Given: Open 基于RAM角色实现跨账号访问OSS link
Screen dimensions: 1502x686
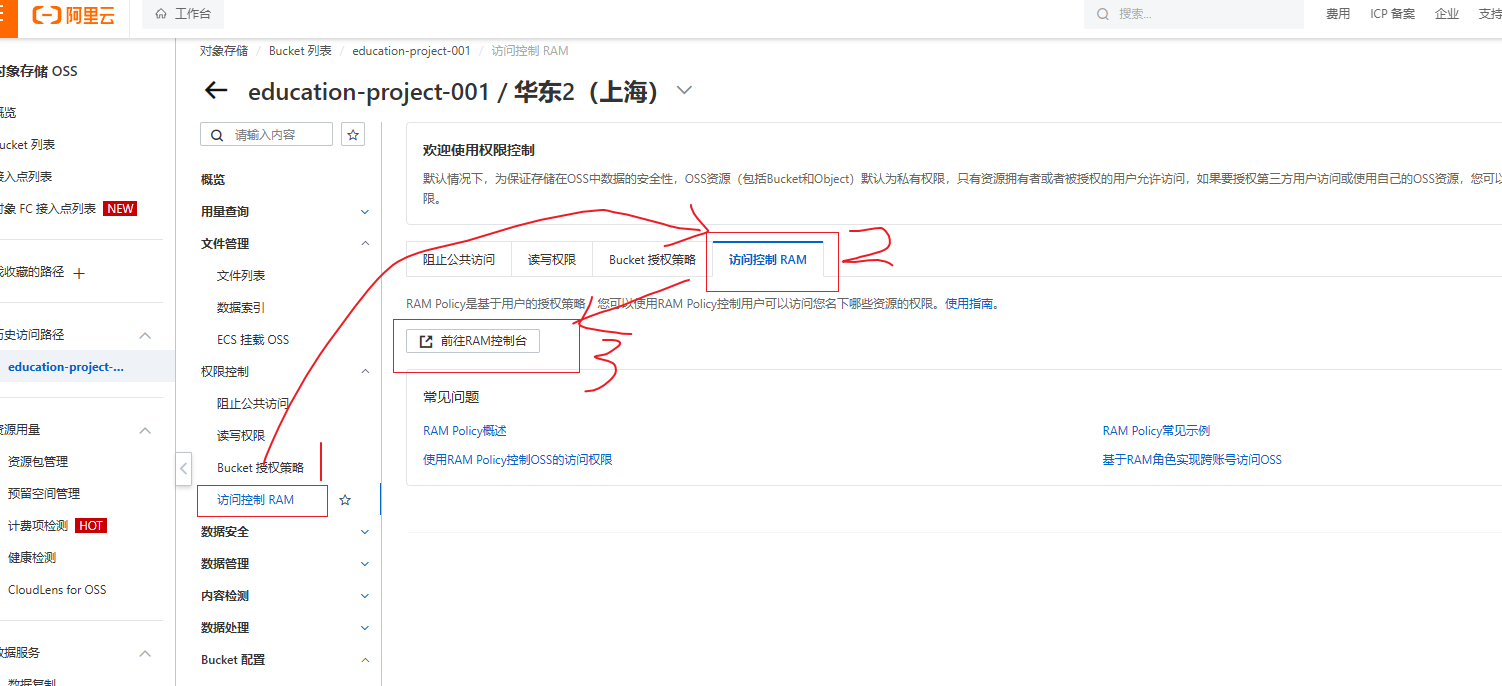Looking at the screenshot, I should click(1192, 460).
